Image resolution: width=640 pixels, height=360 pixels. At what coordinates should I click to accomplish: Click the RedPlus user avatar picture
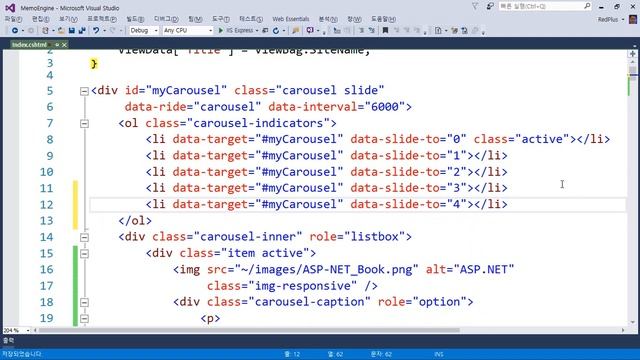(x=633, y=19)
